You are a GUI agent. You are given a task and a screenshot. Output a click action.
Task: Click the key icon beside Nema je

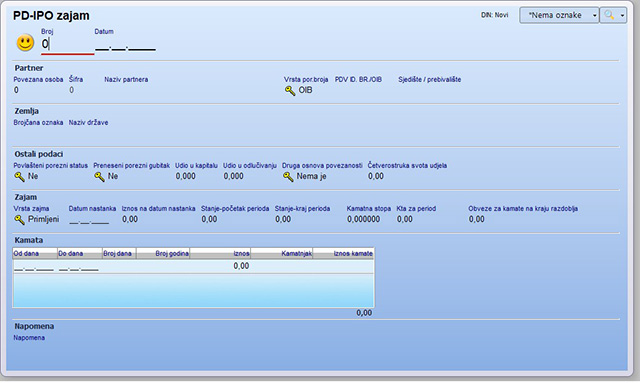288,176
